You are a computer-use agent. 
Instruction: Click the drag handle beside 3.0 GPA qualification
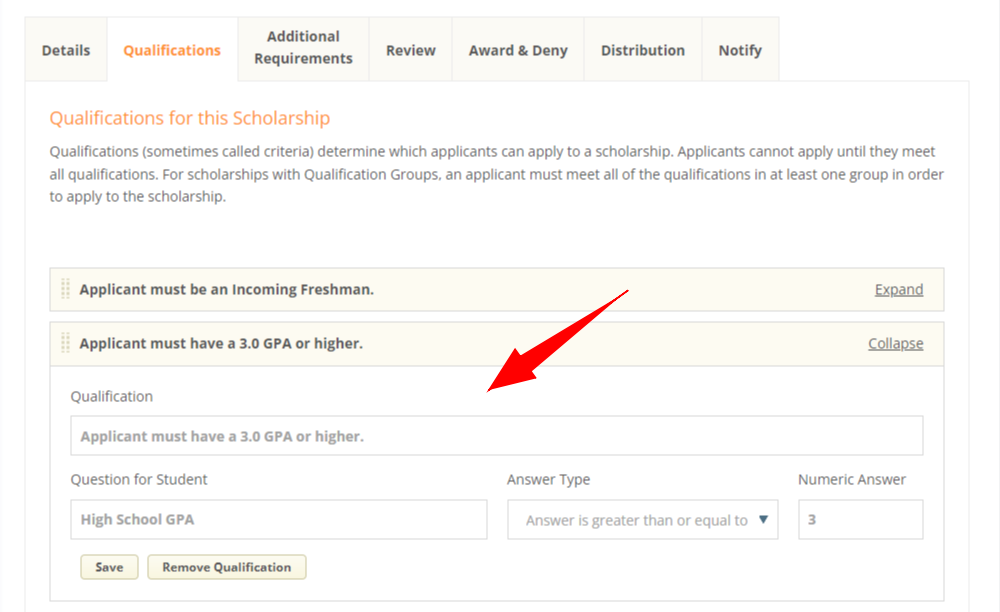click(65, 343)
